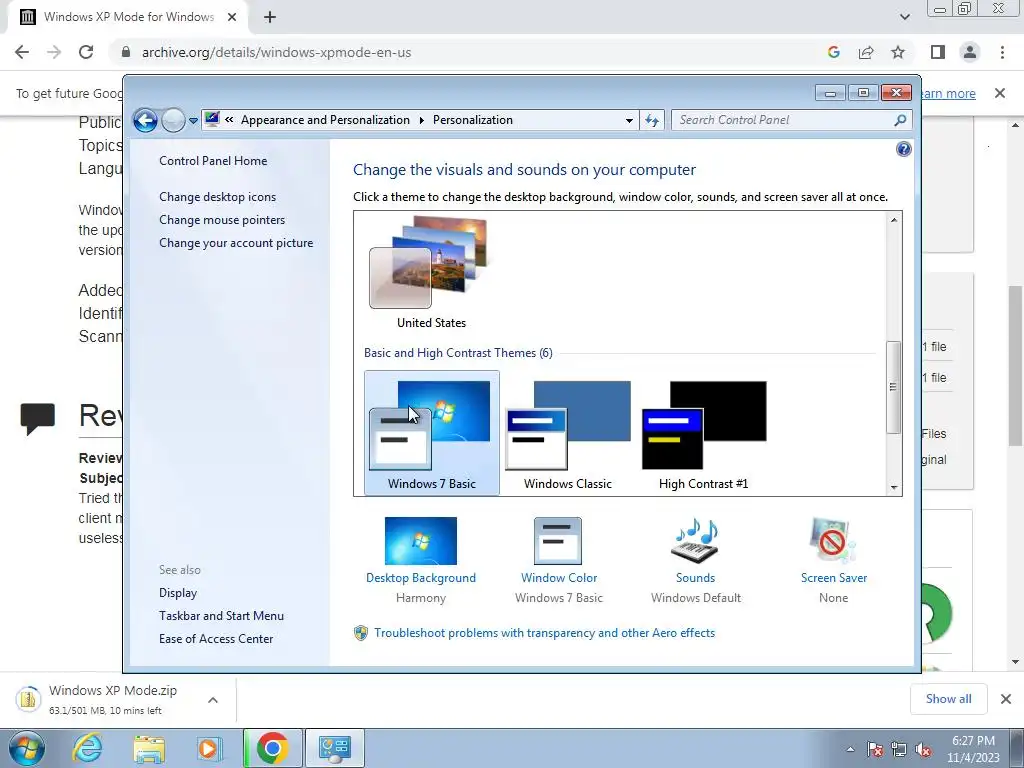1024x768 pixels.
Task: Open Change desktop icons link
Action: click(217, 197)
